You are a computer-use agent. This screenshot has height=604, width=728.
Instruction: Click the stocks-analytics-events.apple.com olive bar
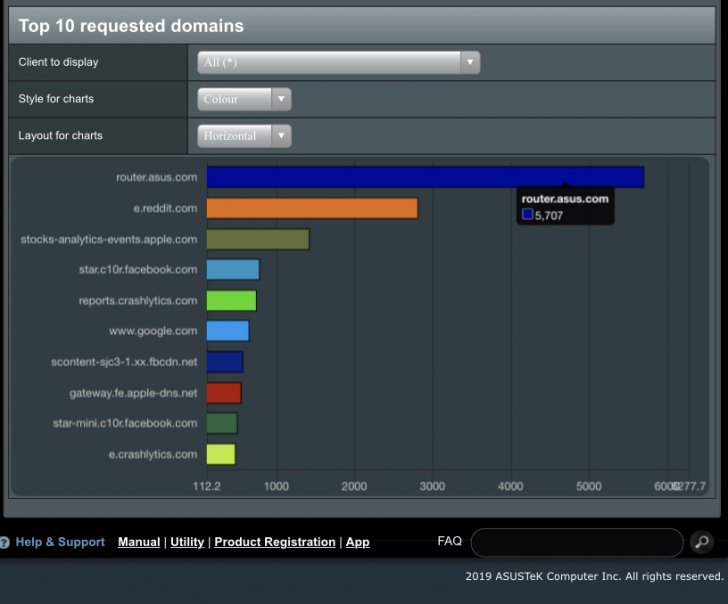258,239
